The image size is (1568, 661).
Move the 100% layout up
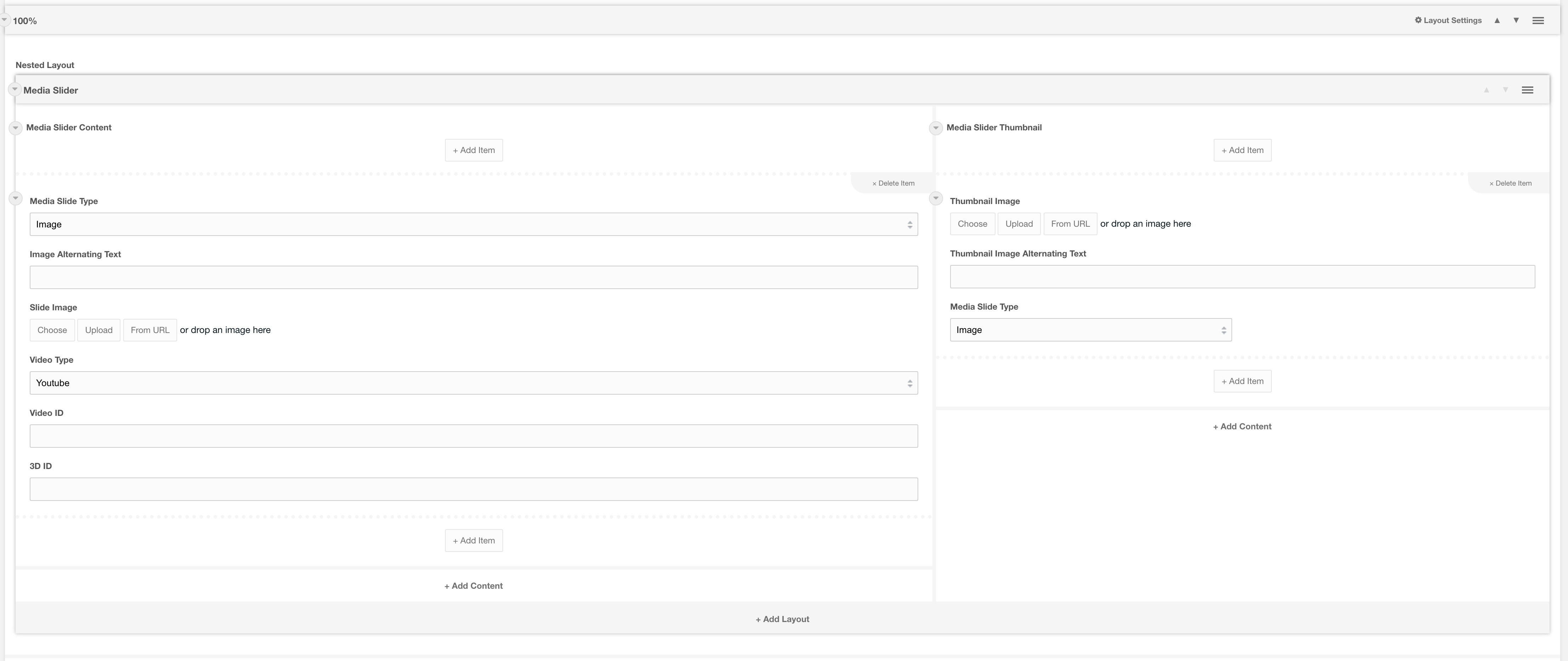click(x=1497, y=20)
